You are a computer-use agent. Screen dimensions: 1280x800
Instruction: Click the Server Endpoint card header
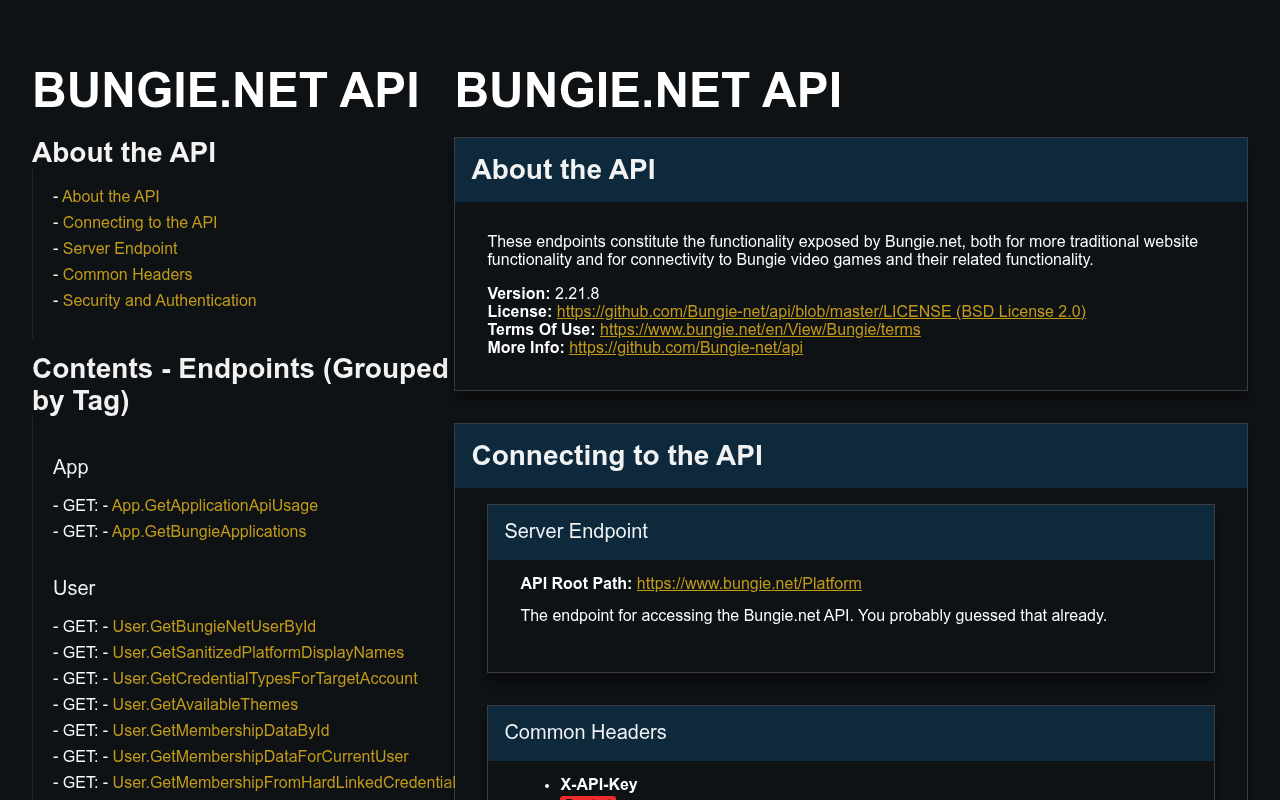point(851,532)
